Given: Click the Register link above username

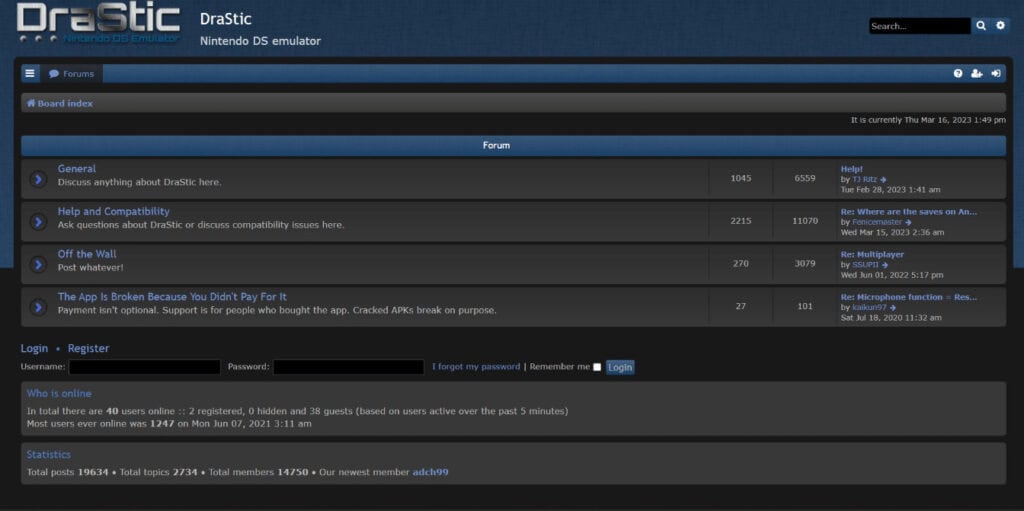Looking at the screenshot, I should coord(89,348).
